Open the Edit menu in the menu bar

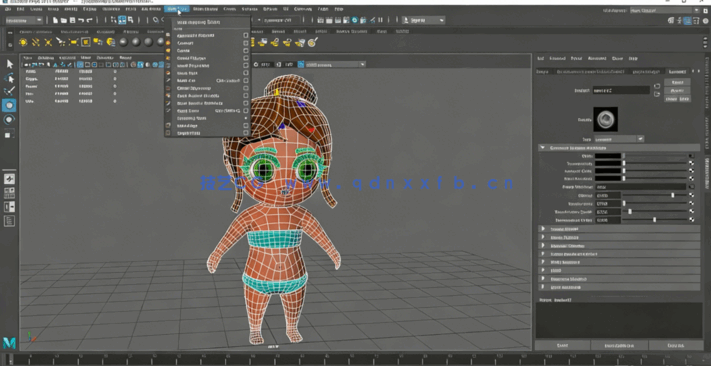coord(20,9)
